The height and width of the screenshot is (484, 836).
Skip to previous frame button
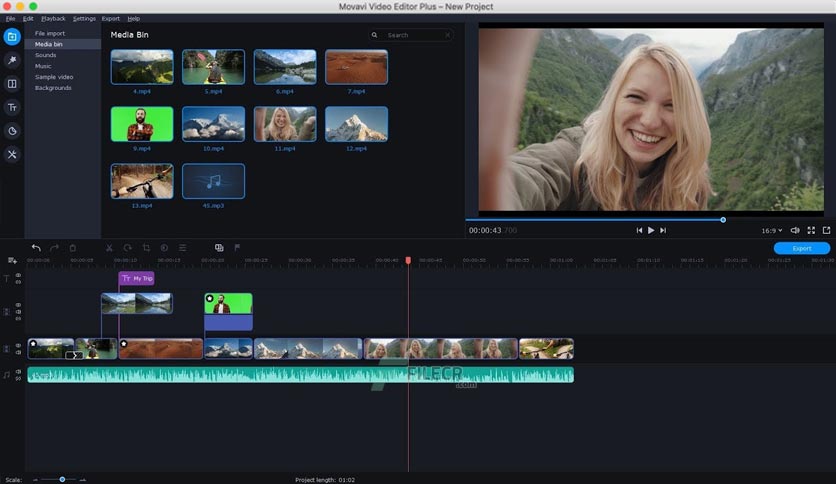click(639, 230)
